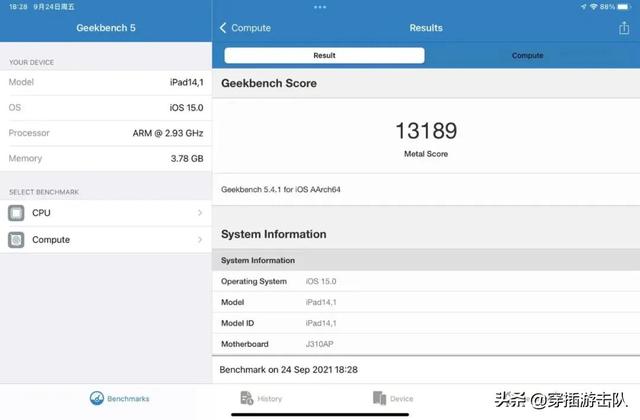The width and height of the screenshot is (640, 420).
Task: Tap the Metal Score label
Action: click(x=426, y=154)
